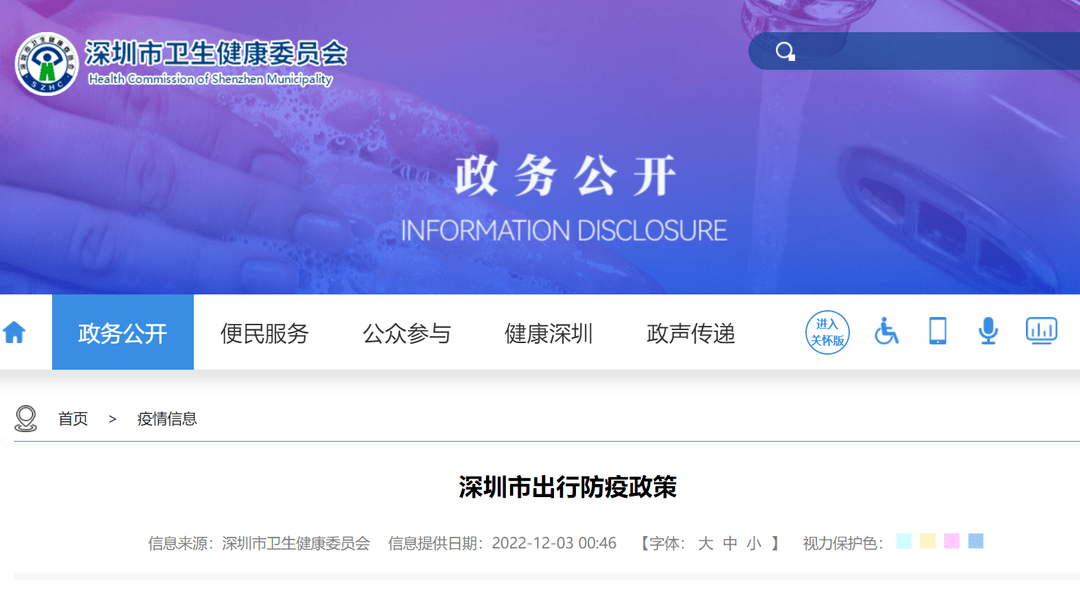Open the data chart monitor icon
The image size is (1080, 595).
coord(1041,331)
